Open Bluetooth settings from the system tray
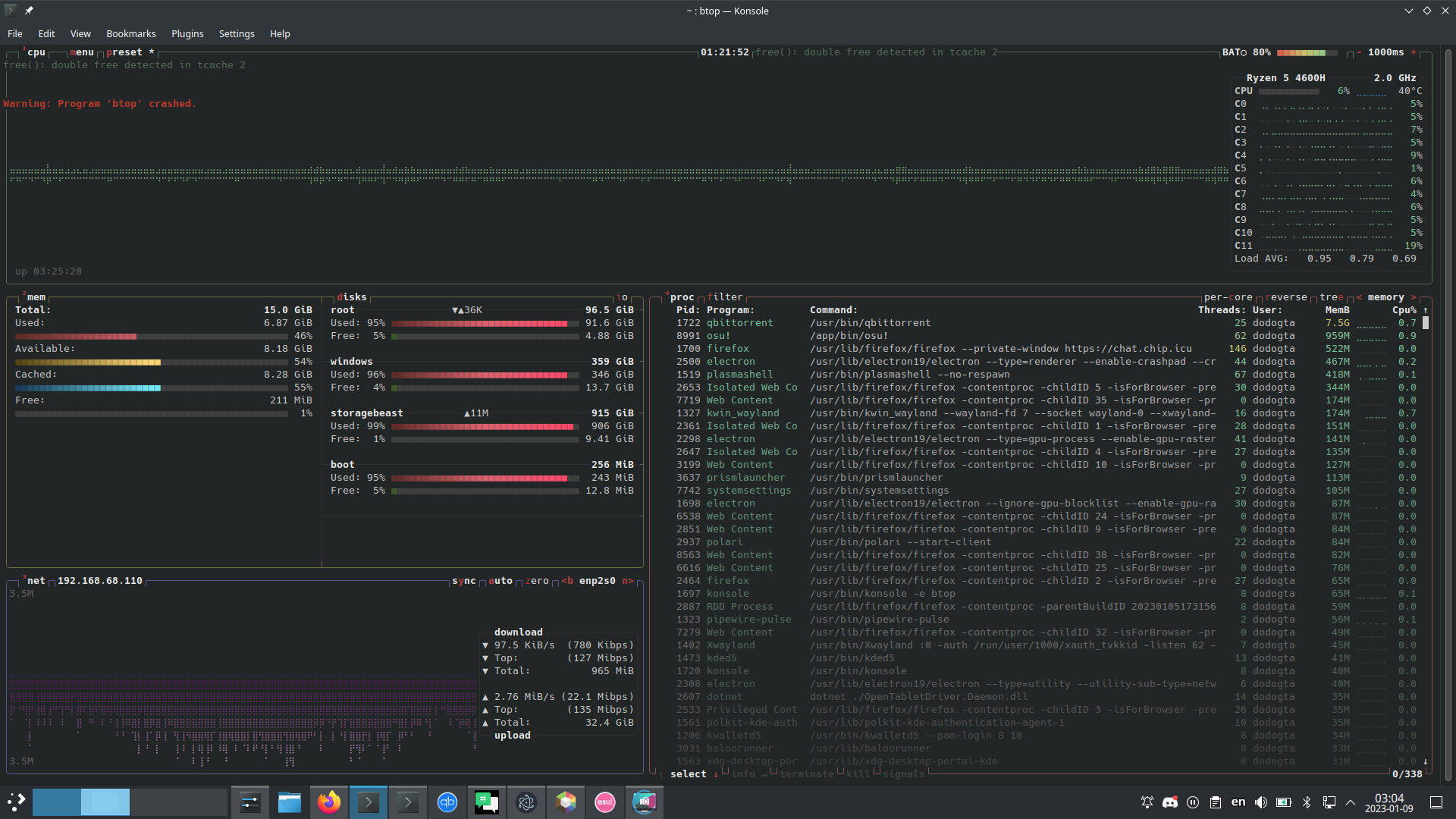The image size is (1456, 819). tap(1306, 802)
